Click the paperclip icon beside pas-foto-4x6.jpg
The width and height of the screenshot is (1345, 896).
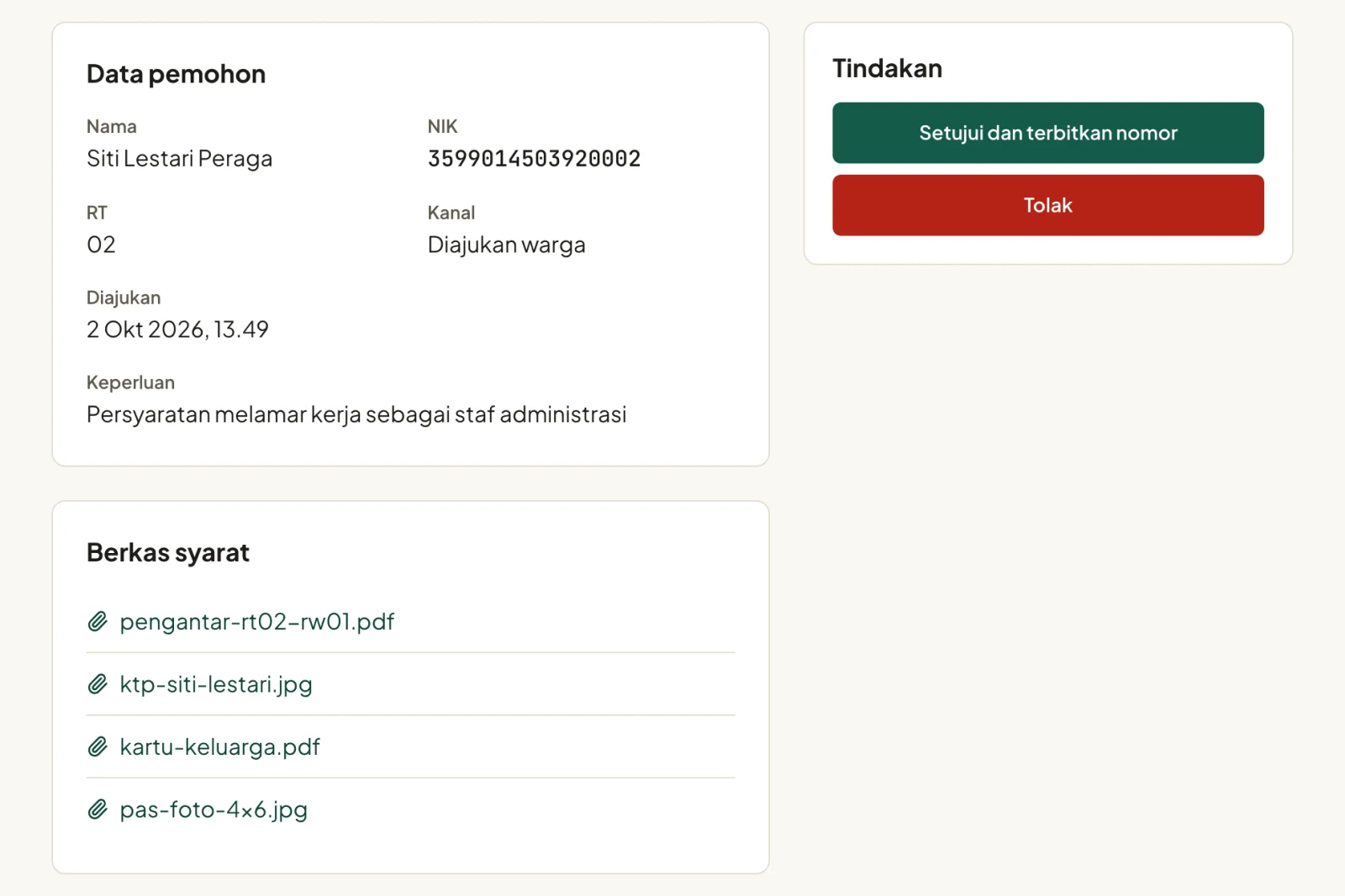pyautogui.click(x=98, y=809)
